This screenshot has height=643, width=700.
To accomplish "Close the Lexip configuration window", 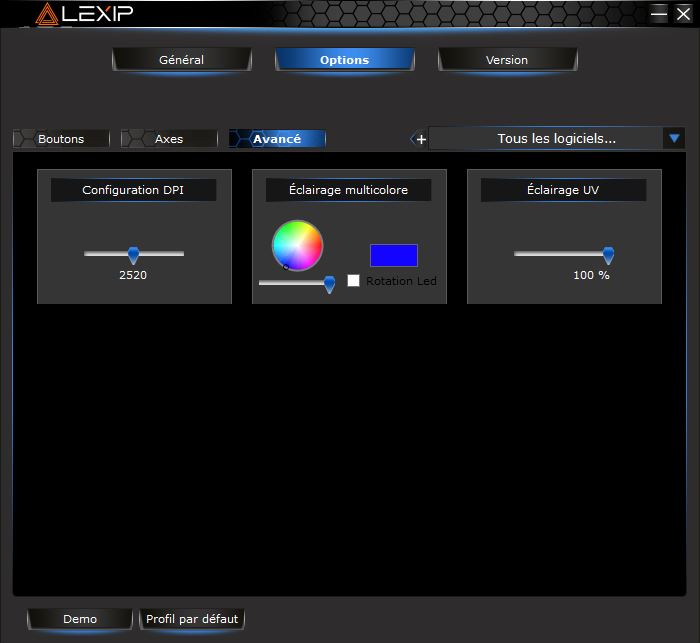I will click(x=683, y=13).
